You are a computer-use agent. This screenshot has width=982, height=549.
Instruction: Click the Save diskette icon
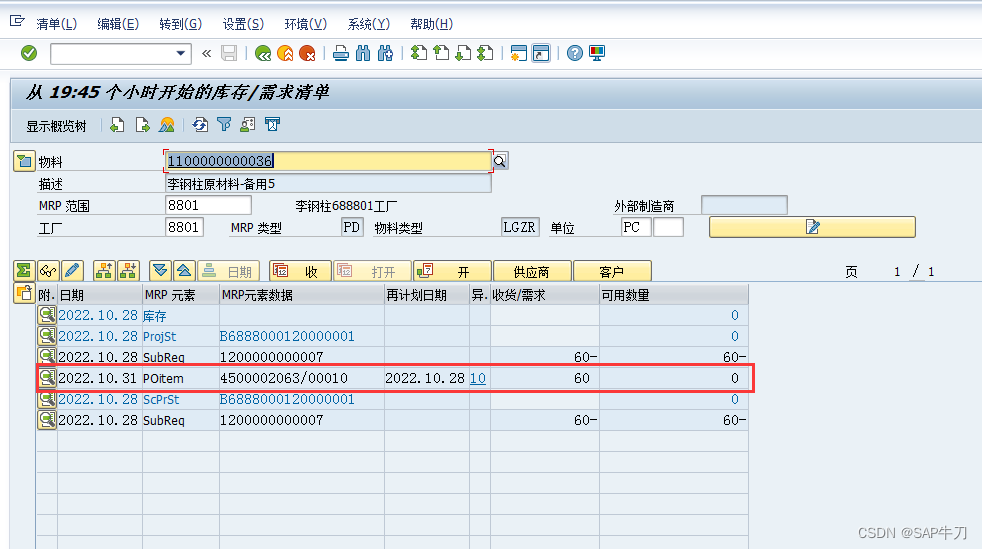(229, 53)
